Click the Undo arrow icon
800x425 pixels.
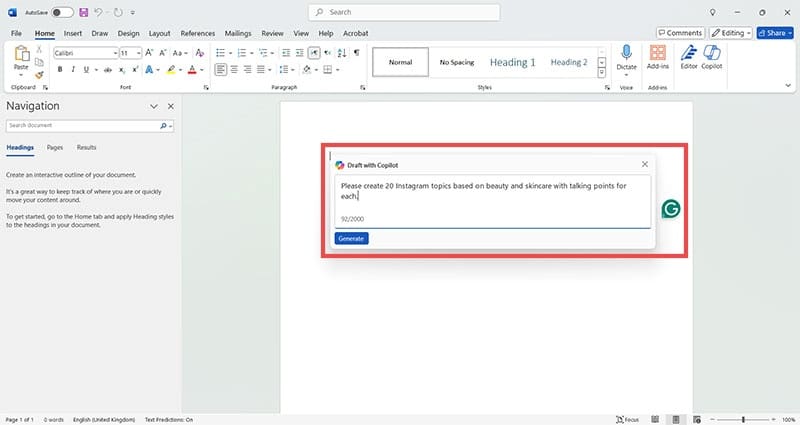pos(98,12)
